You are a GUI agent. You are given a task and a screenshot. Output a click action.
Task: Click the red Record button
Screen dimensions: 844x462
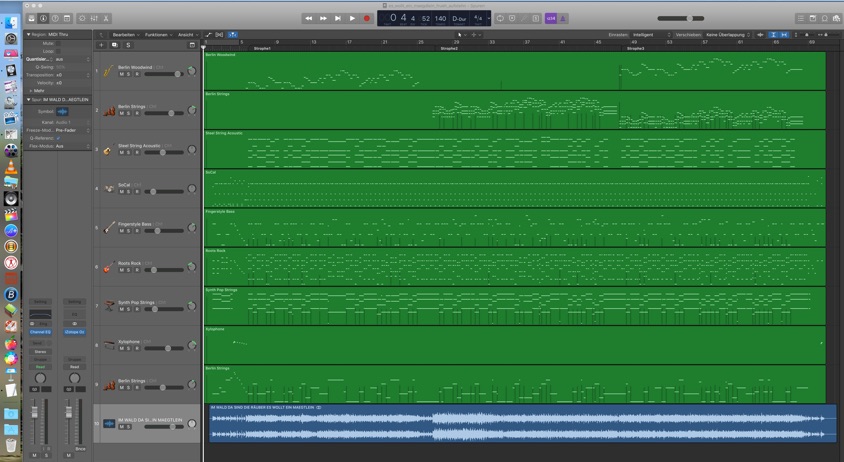point(367,18)
